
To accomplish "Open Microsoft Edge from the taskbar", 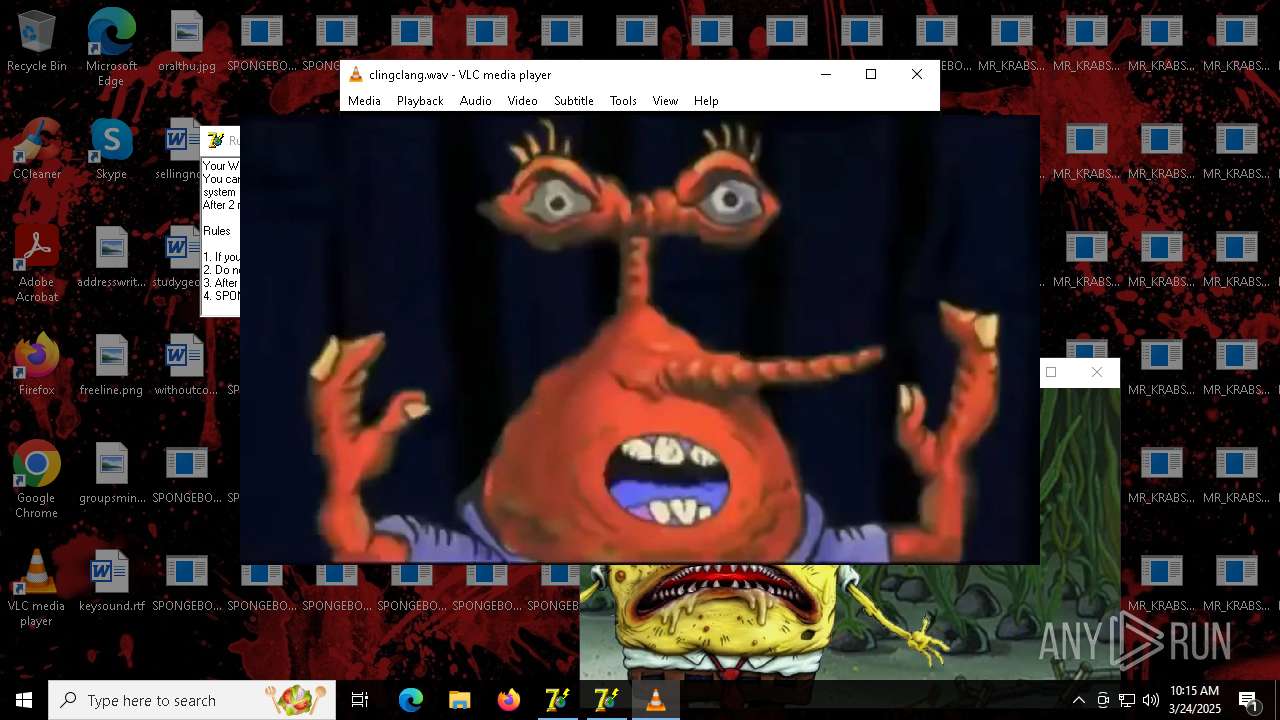I will 411,700.
